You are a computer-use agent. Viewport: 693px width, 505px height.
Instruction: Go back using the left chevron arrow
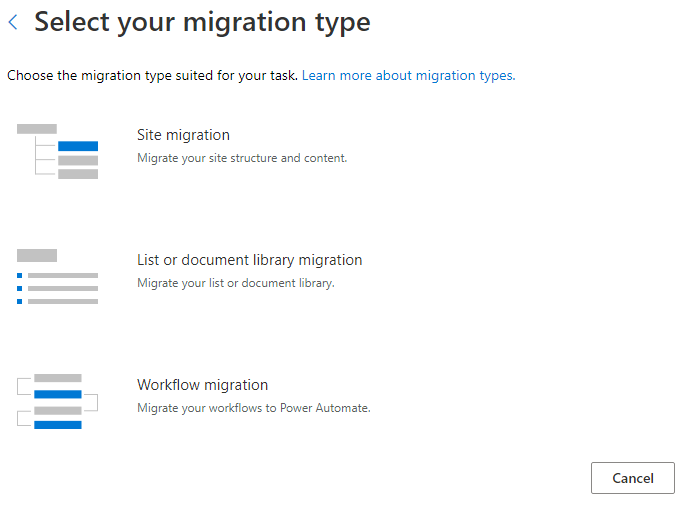13,22
